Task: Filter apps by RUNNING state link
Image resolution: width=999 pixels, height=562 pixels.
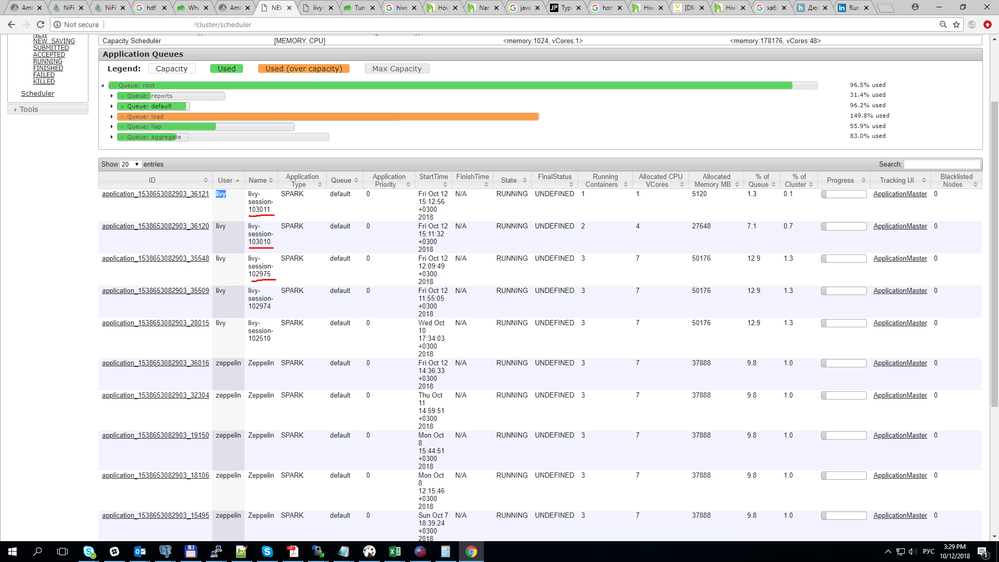Action: click(x=48, y=62)
